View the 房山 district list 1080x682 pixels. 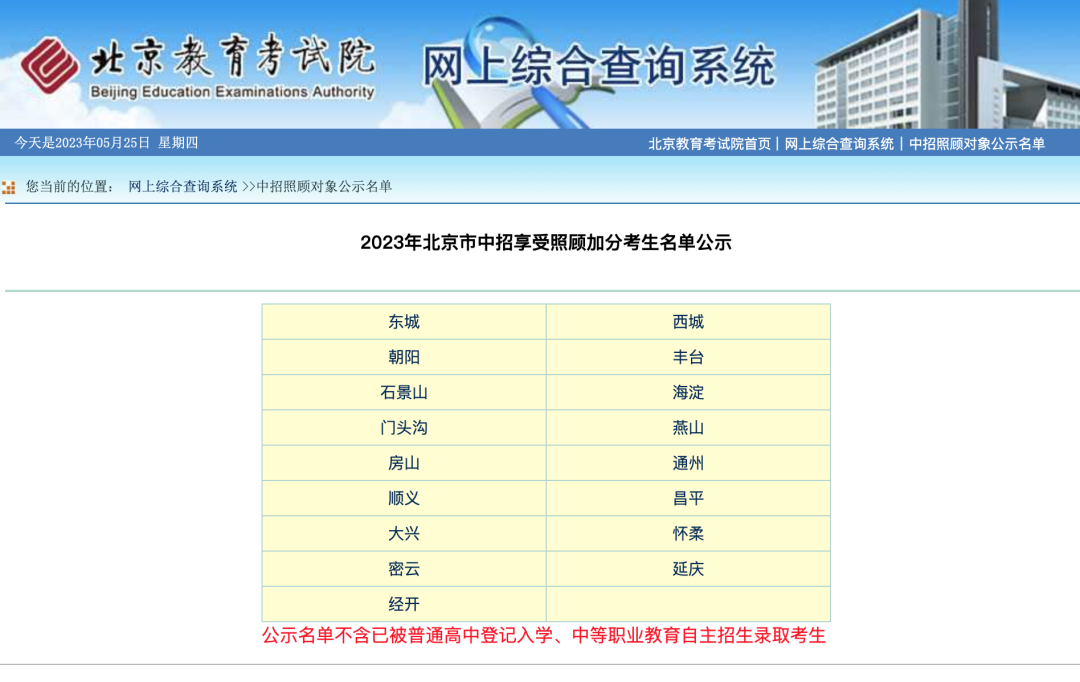404,463
